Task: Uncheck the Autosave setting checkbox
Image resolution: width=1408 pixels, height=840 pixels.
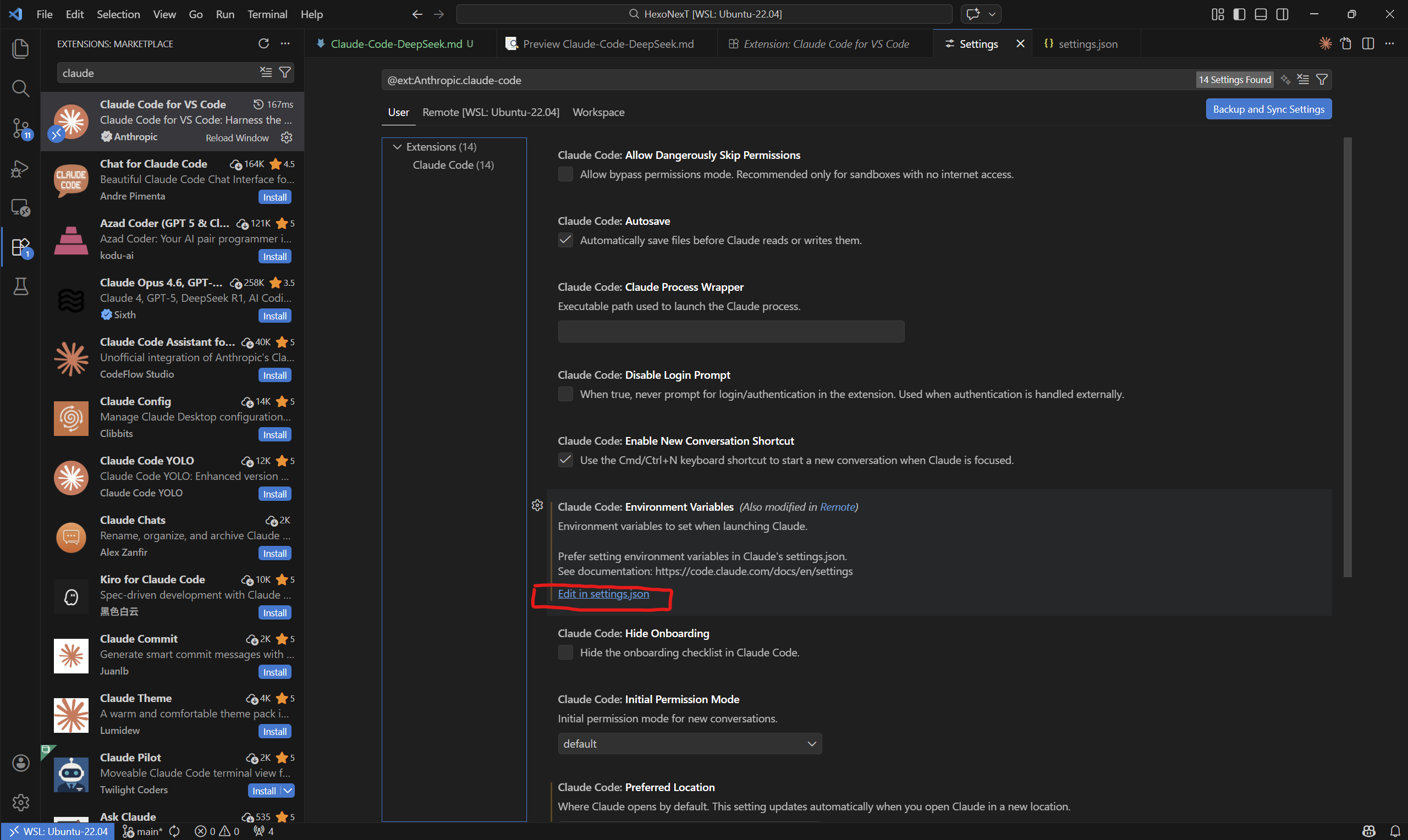Action: pos(565,240)
